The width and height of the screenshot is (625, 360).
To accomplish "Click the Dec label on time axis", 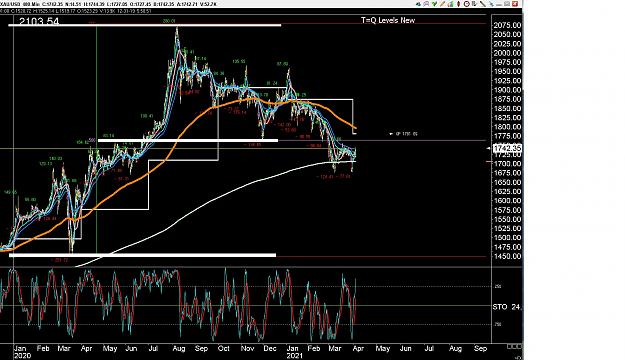I will point(270,348).
